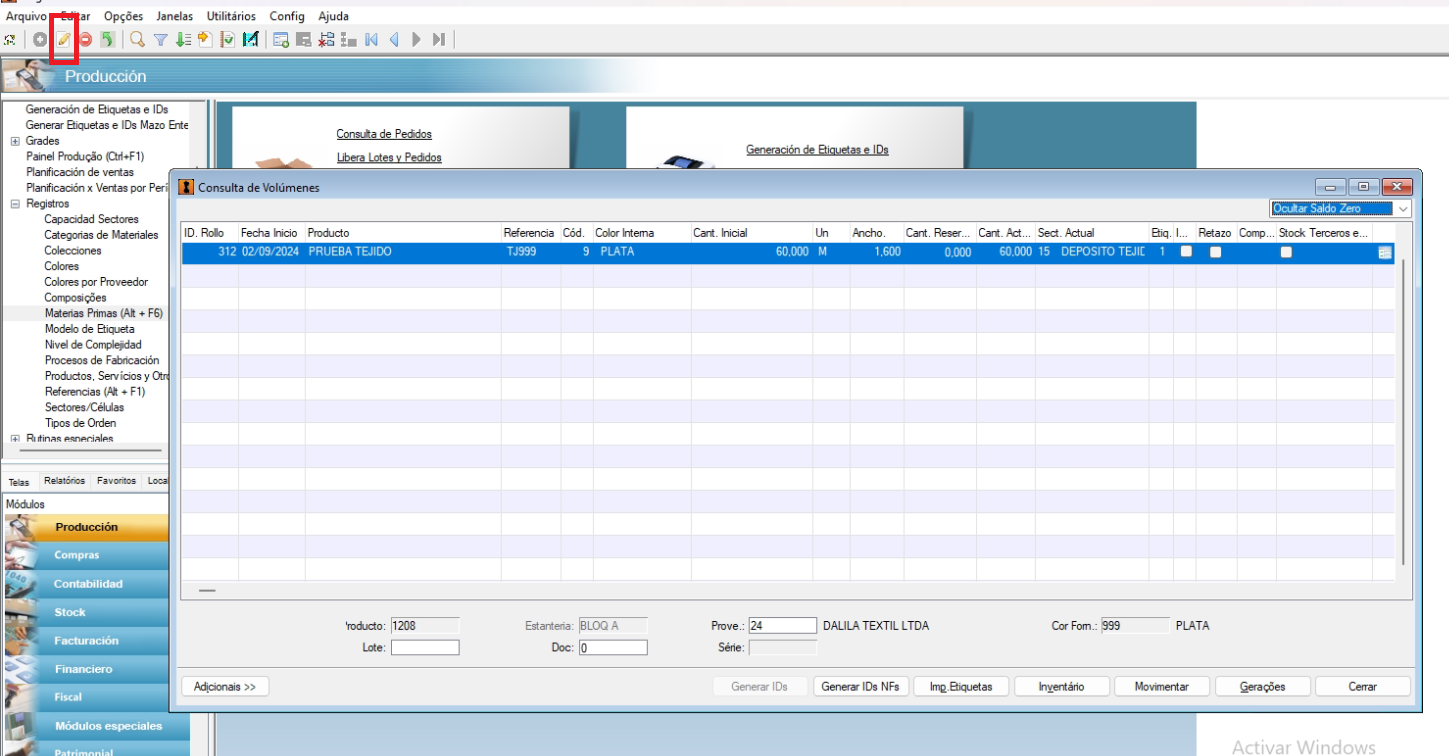Click the Imp.Etiquetas button
The width and height of the screenshot is (1449, 756).
[961, 687]
